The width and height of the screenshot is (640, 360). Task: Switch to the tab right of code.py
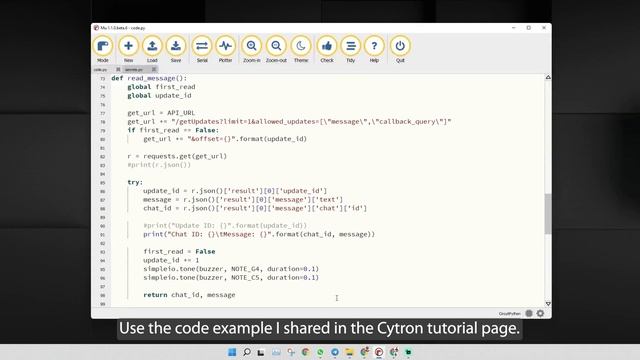[x=134, y=69]
